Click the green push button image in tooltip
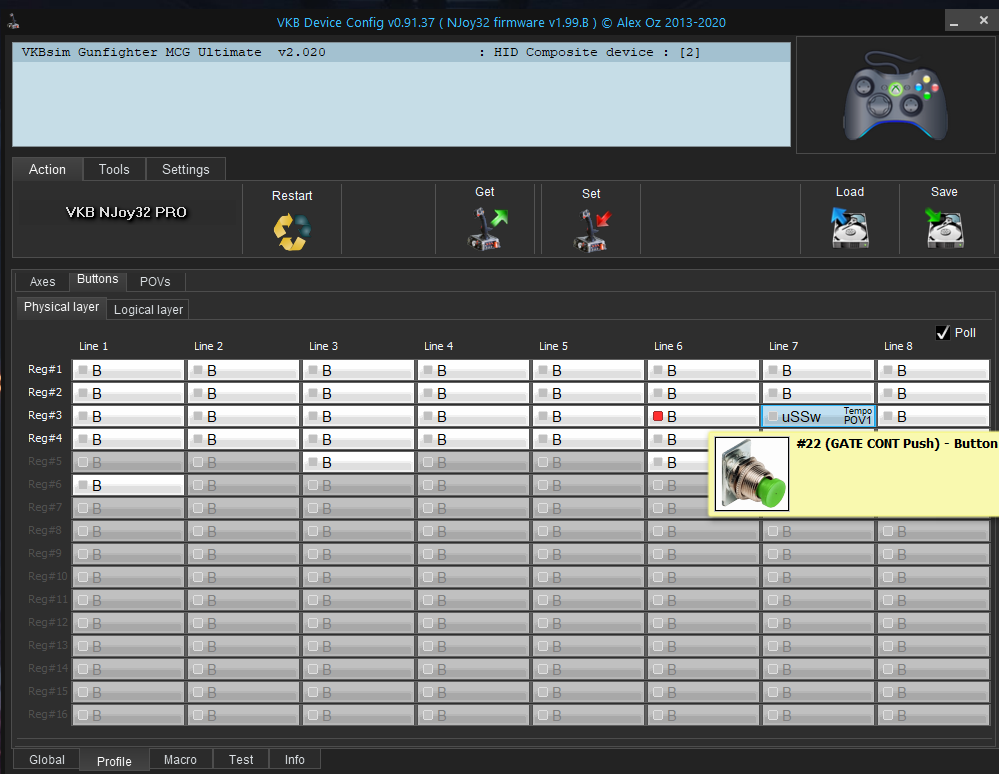Viewport: 999px width, 774px height. [x=752, y=474]
